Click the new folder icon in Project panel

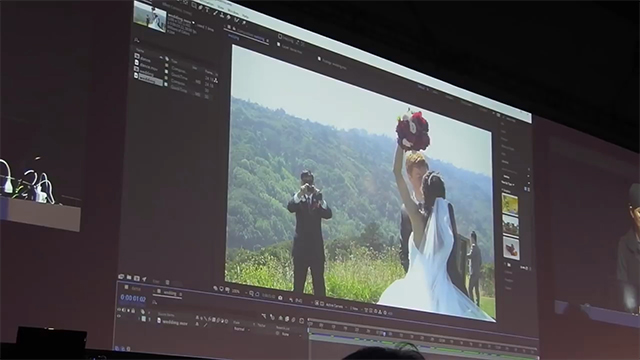pos(129,278)
